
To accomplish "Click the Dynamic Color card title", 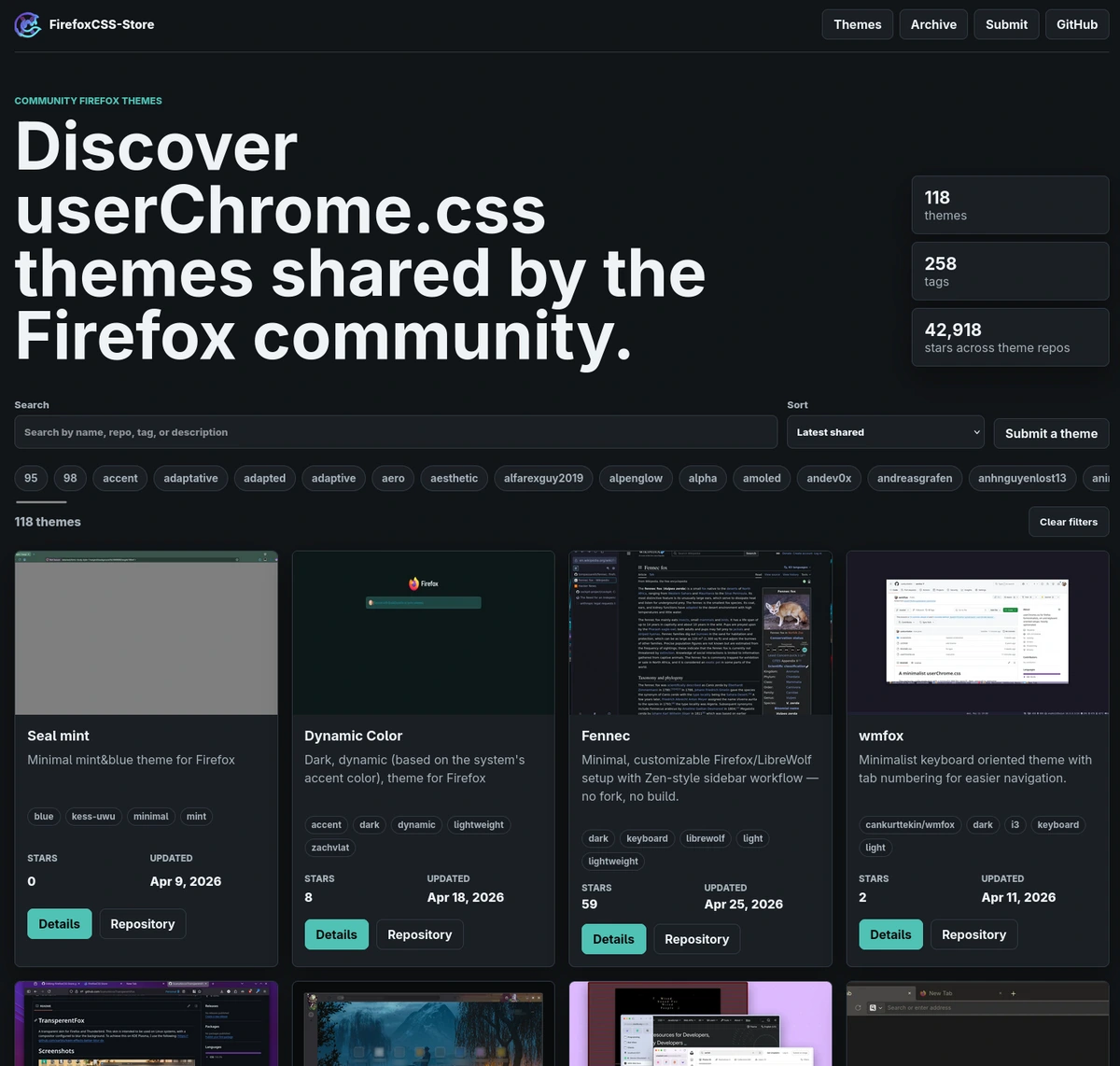I will (x=354, y=736).
